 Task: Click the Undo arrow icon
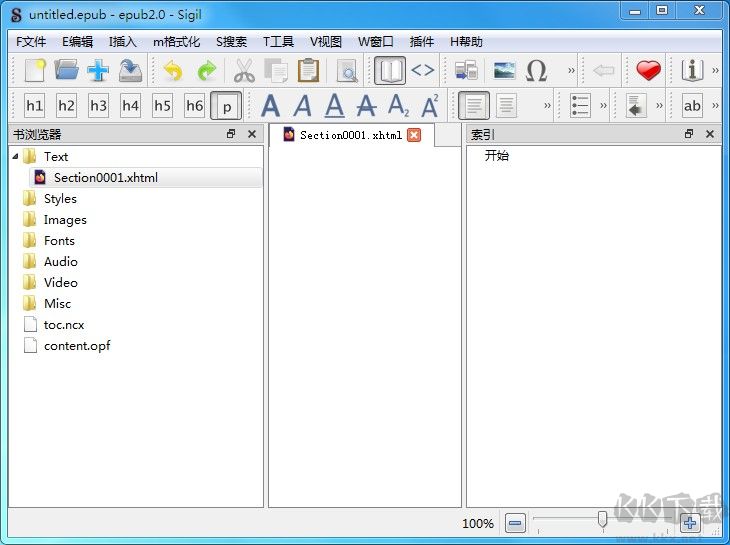pyautogui.click(x=174, y=70)
